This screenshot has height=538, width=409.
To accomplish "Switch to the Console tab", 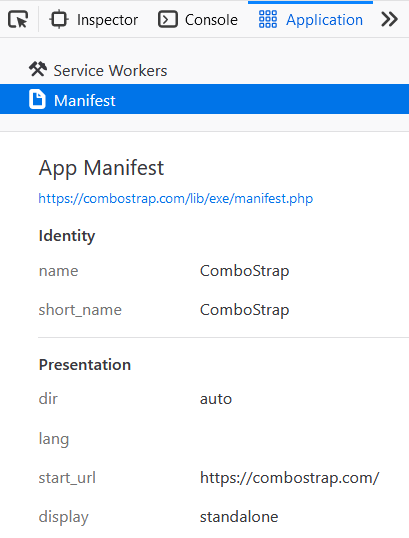I will 198,20.
